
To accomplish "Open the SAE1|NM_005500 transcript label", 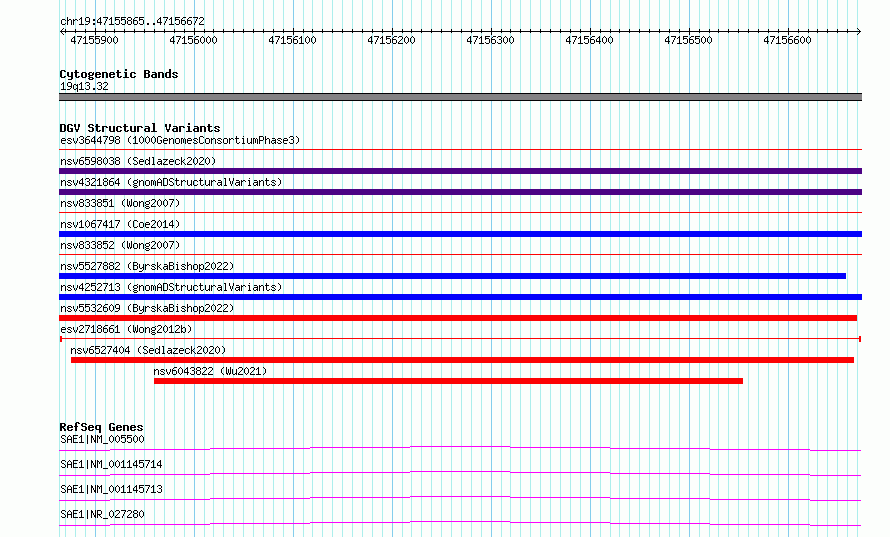I will pyautogui.click(x=102, y=439).
